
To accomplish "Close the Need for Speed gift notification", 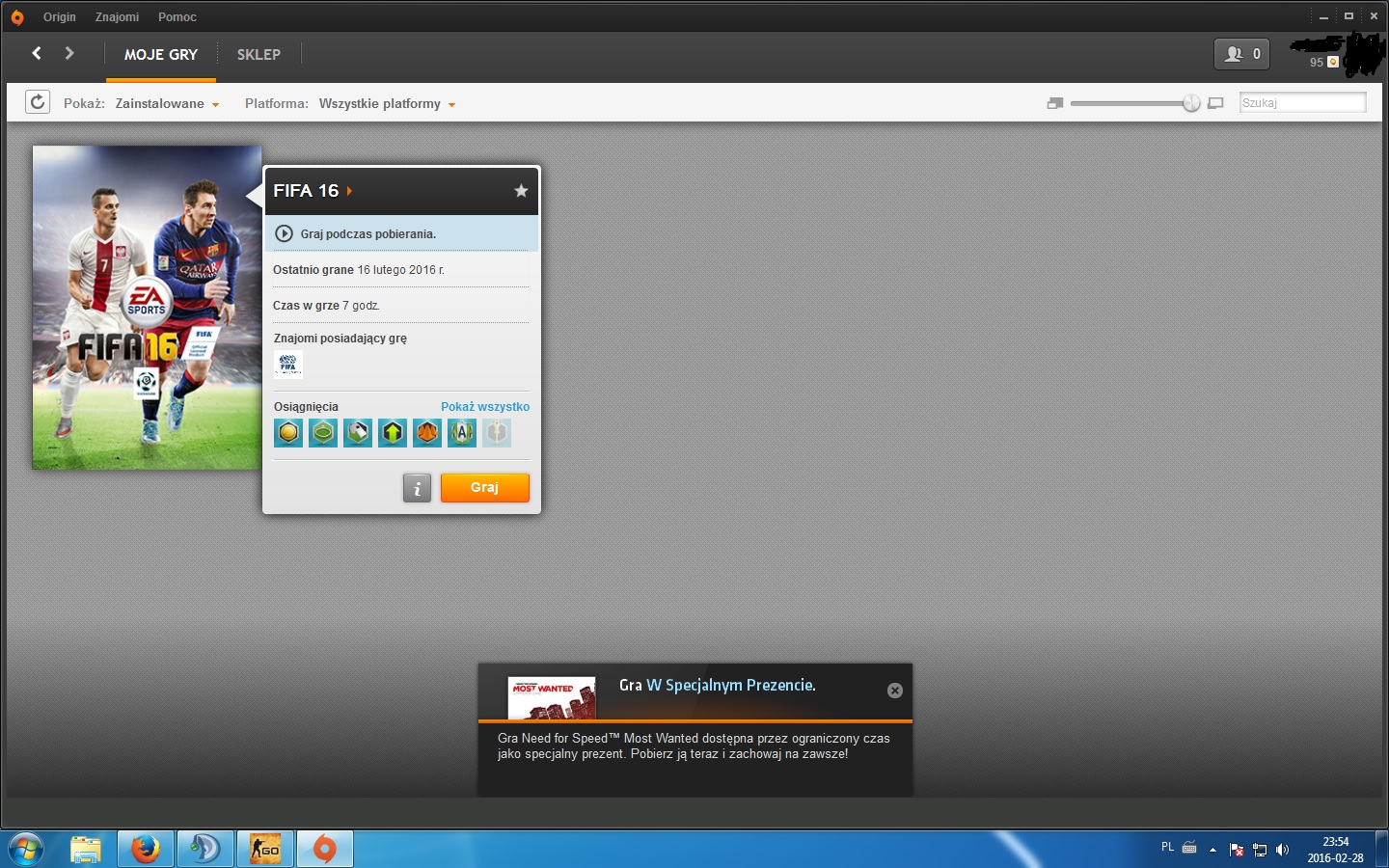I will coord(895,691).
